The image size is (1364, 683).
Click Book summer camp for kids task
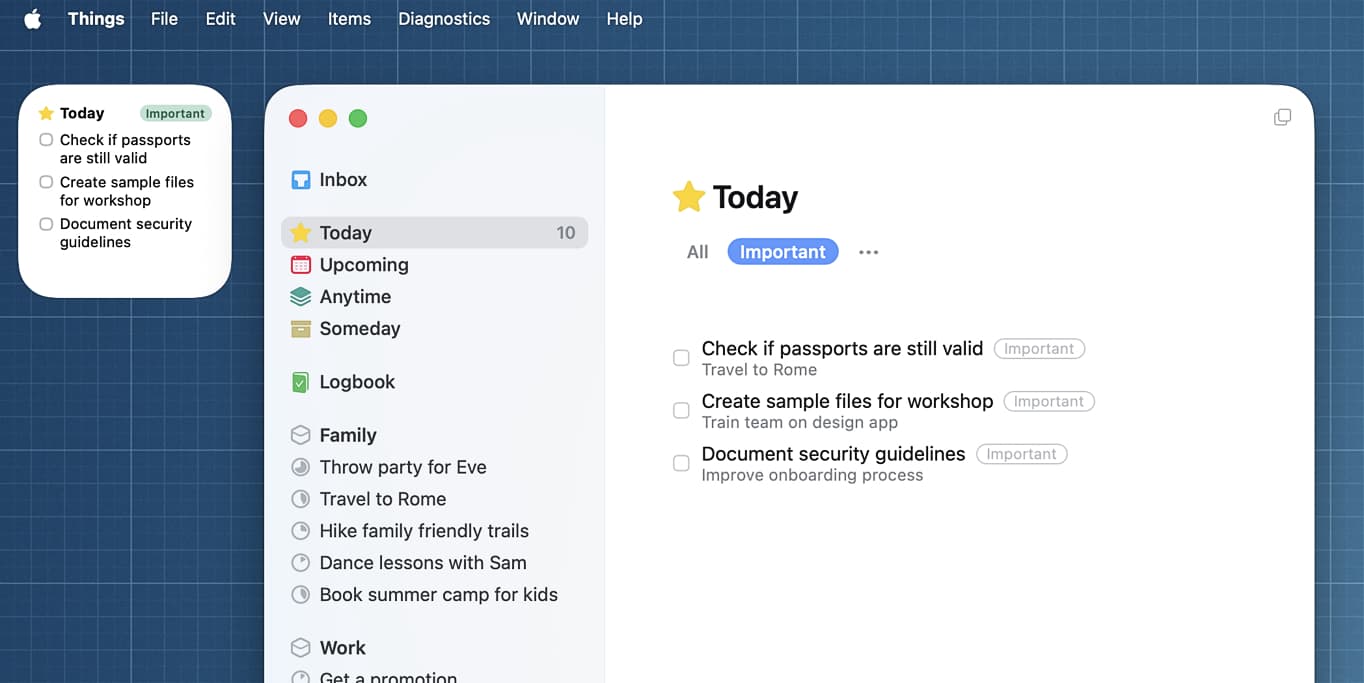pyautogui.click(x=437, y=594)
